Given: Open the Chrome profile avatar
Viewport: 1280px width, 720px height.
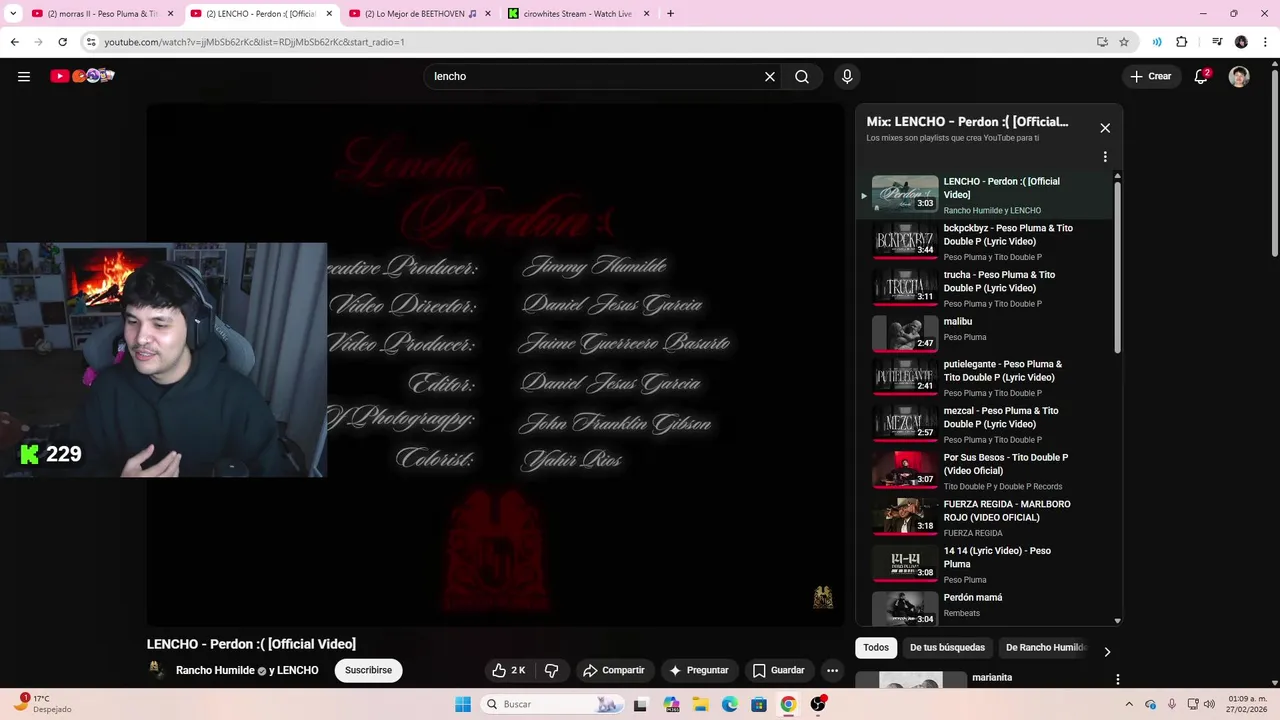Looking at the screenshot, I should coord(1241,42).
